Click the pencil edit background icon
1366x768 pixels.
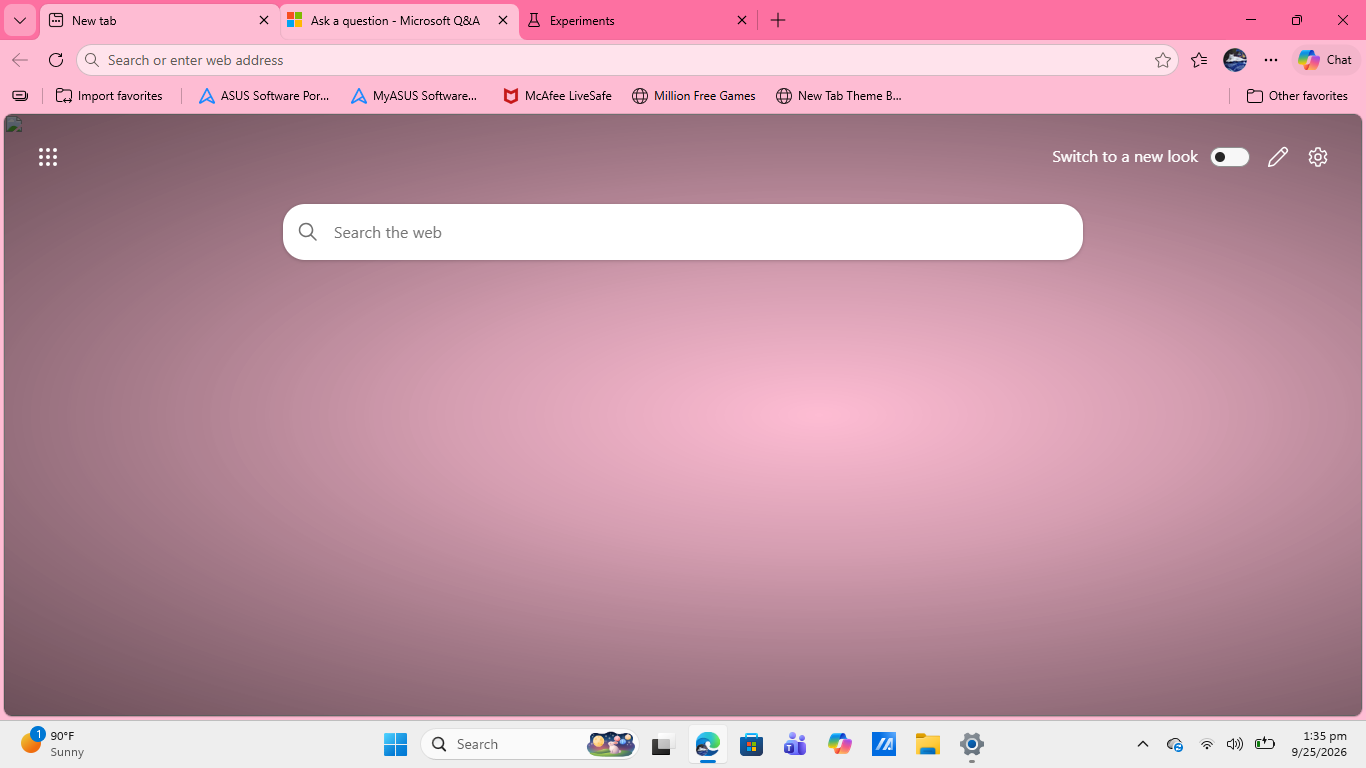click(x=1278, y=157)
